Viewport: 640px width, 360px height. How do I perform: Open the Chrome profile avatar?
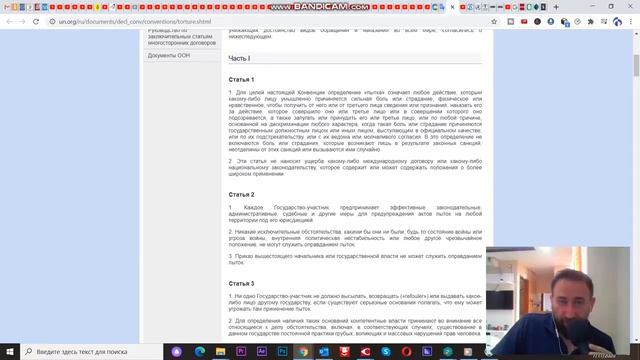click(617, 22)
